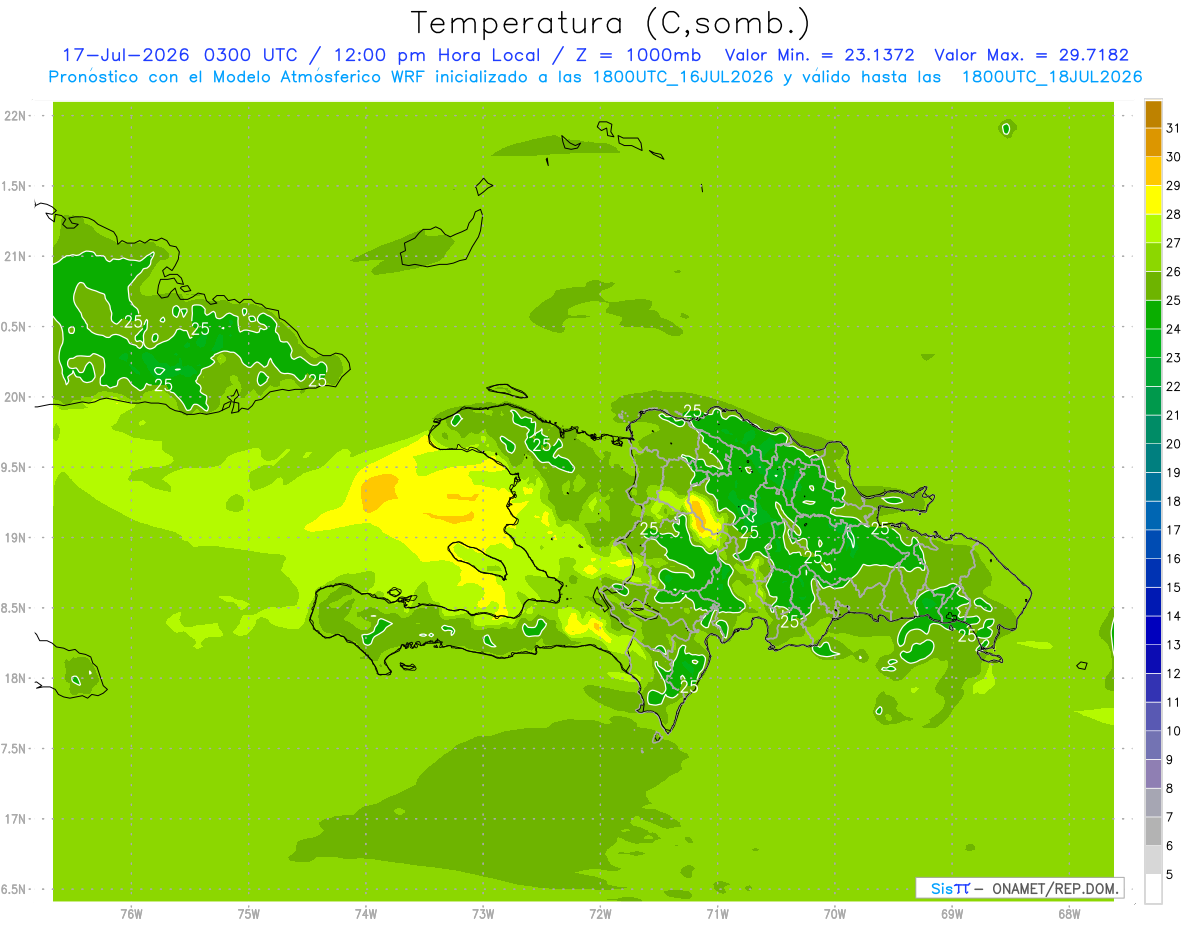Click the '71W' longitude axis label

pyautogui.click(x=717, y=913)
